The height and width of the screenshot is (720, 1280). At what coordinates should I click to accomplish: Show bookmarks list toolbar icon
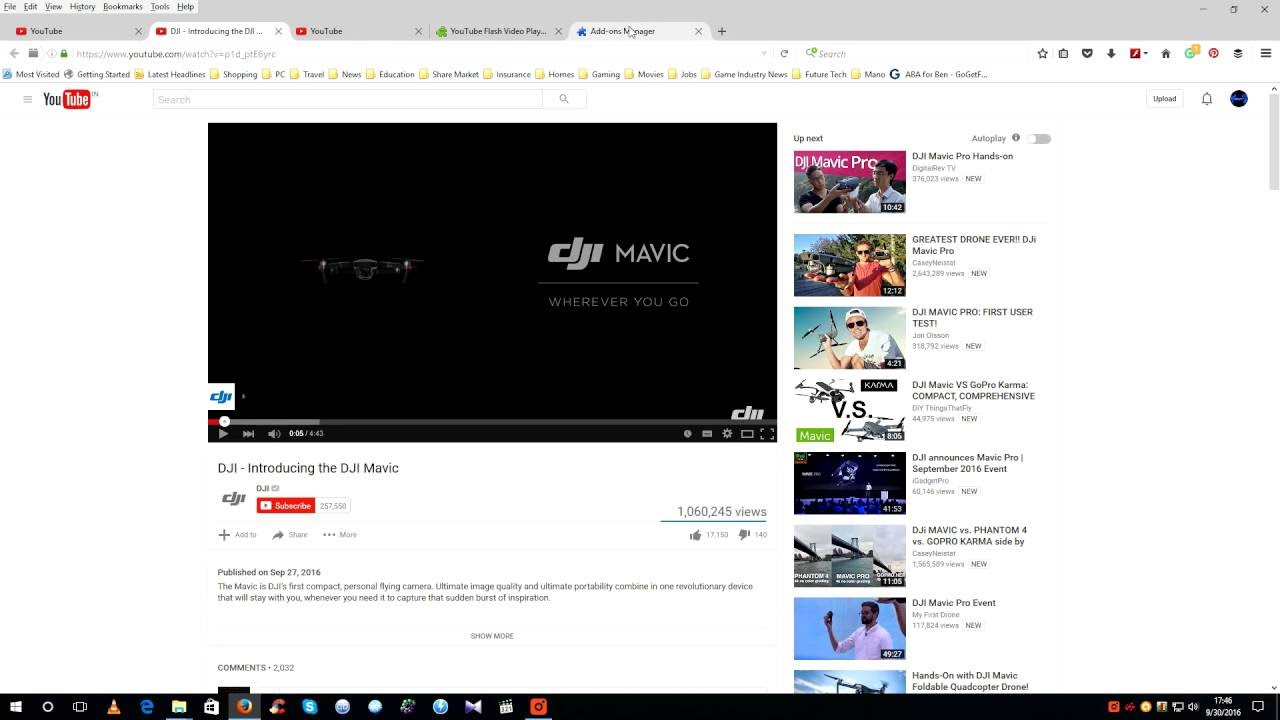tap(1063, 54)
